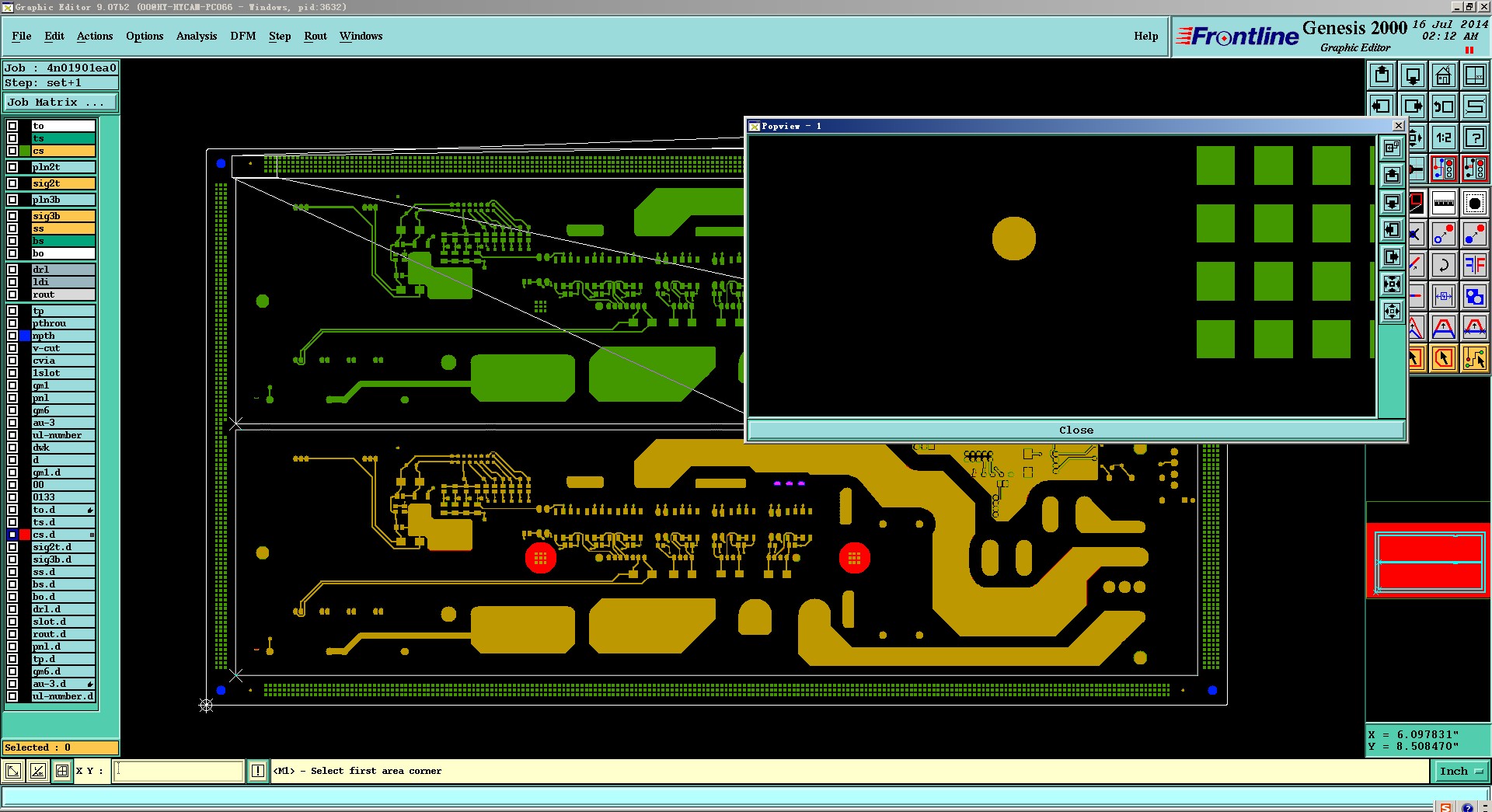Open the Rout menu

(x=315, y=36)
